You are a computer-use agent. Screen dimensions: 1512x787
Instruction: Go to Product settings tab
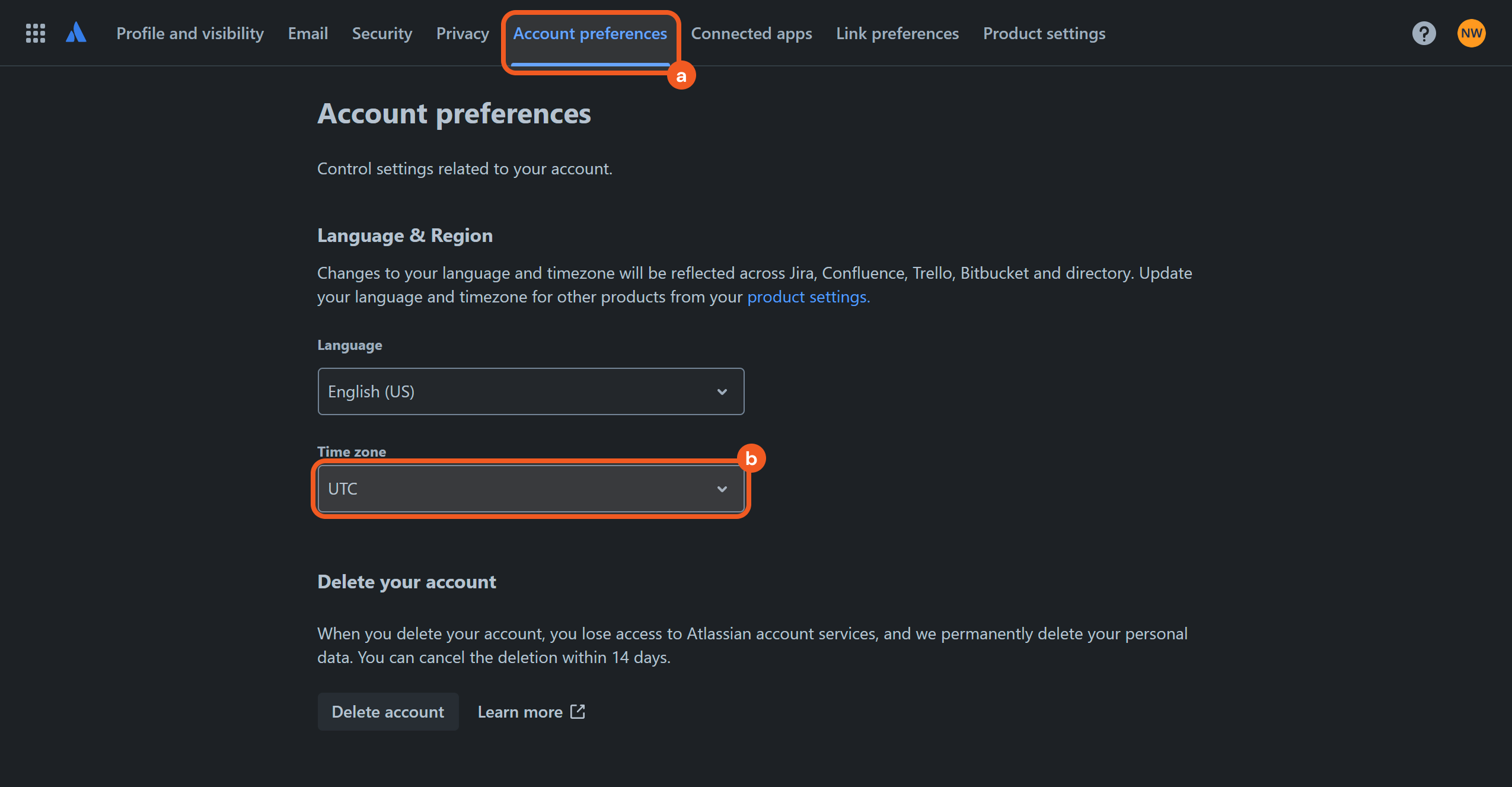point(1044,34)
